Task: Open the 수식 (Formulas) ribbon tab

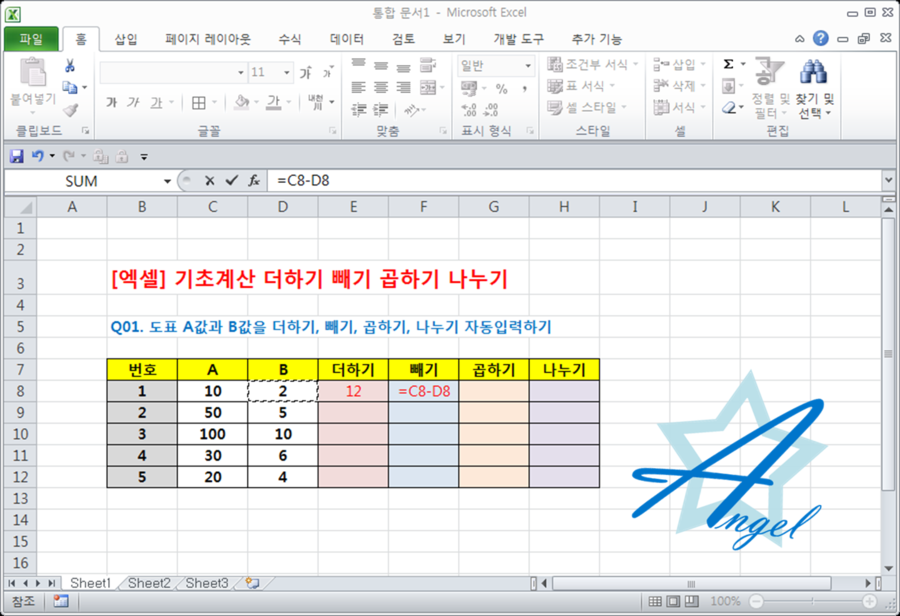Action: (289, 39)
